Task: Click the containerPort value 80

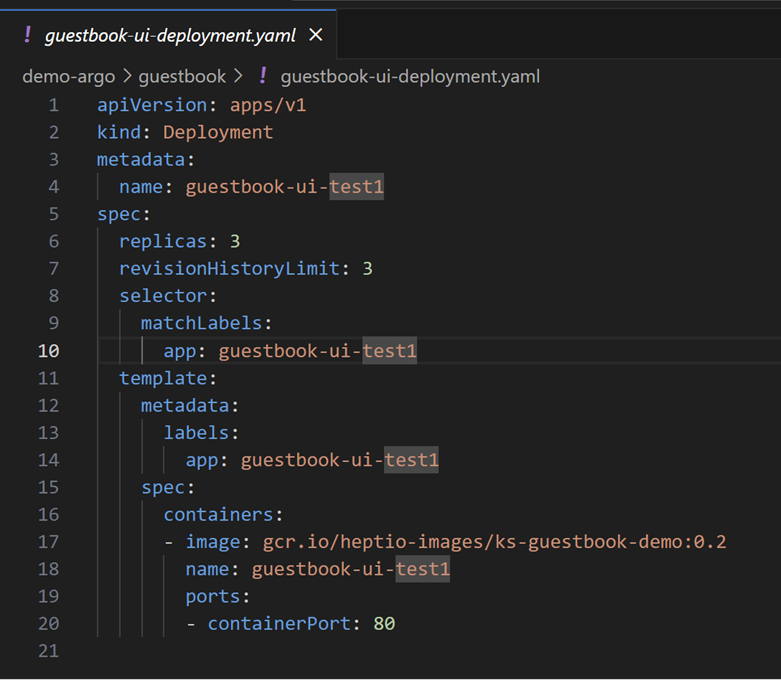Action: point(384,624)
